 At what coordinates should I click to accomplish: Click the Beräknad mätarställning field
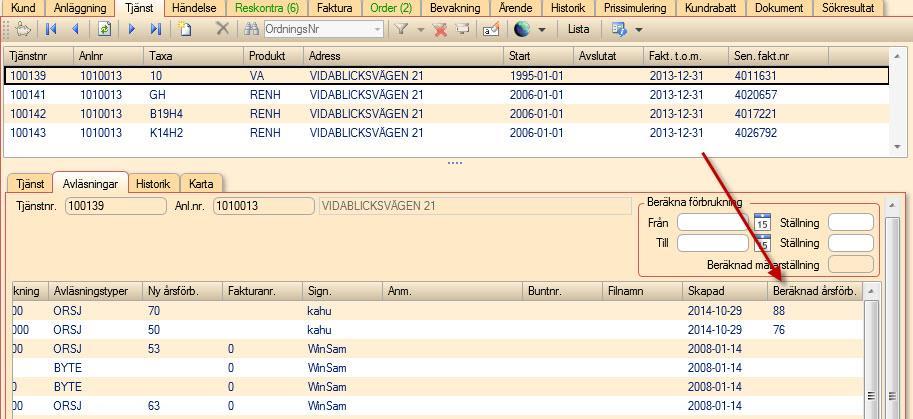[x=851, y=264]
